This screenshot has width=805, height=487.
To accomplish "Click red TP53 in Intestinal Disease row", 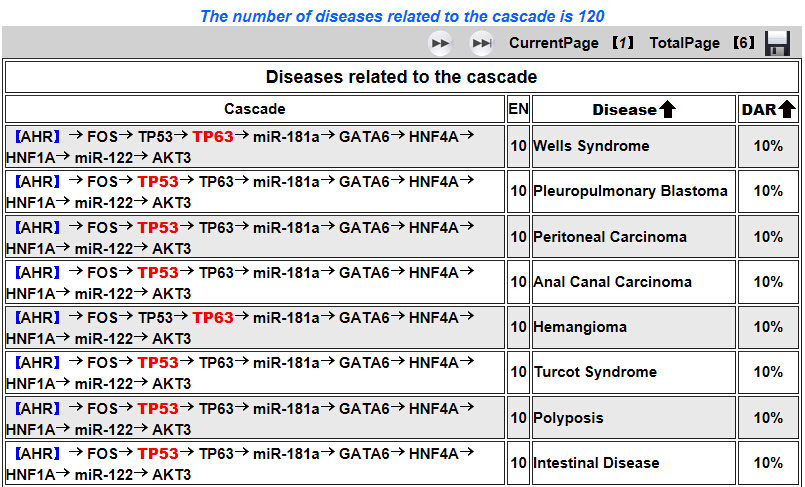I will pyautogui.click(x=158, y=454).
